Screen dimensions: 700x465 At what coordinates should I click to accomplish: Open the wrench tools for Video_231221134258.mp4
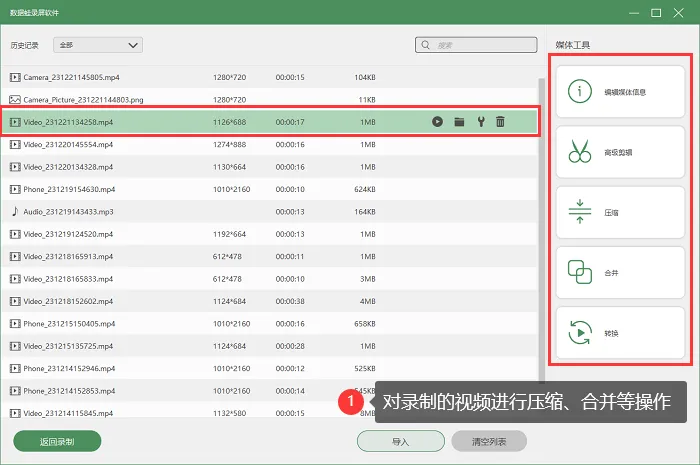pyautogui.click(x=481, y=121)
